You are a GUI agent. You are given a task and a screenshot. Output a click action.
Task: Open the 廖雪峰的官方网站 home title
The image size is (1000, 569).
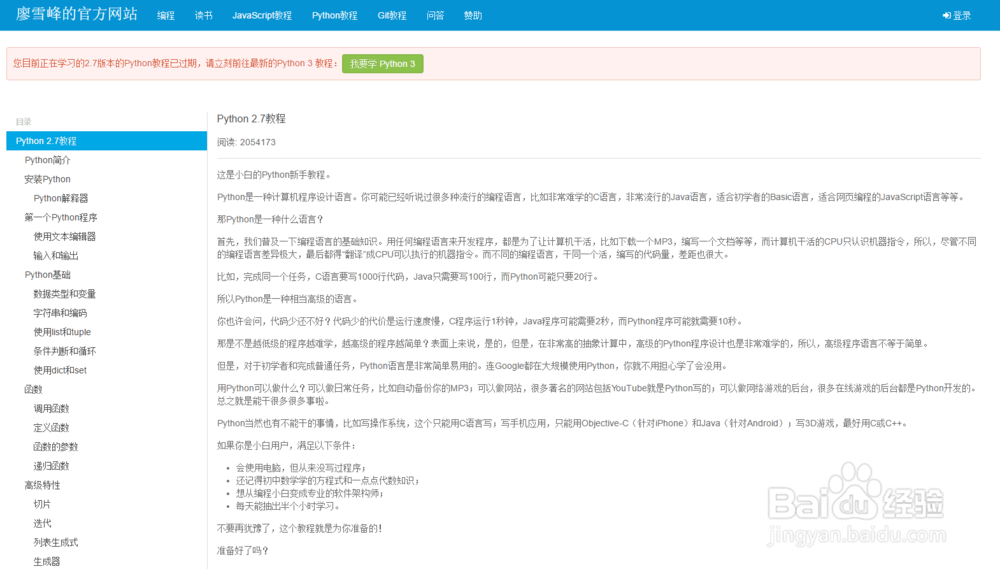(77, 14)
